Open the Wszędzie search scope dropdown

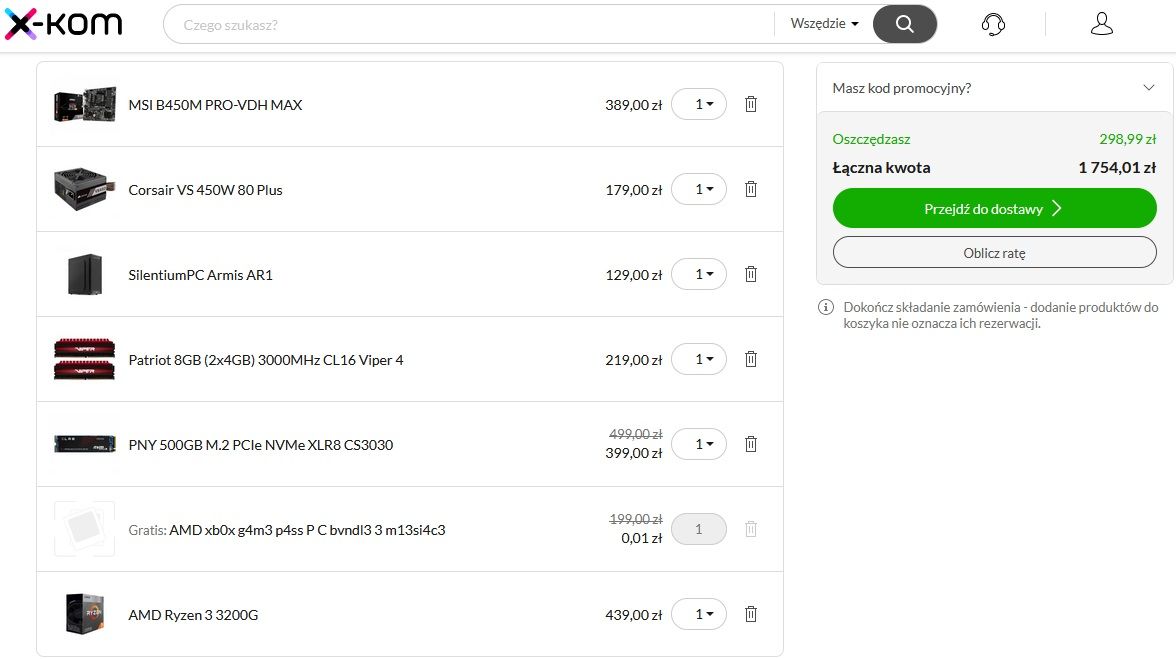coord(824,24)
